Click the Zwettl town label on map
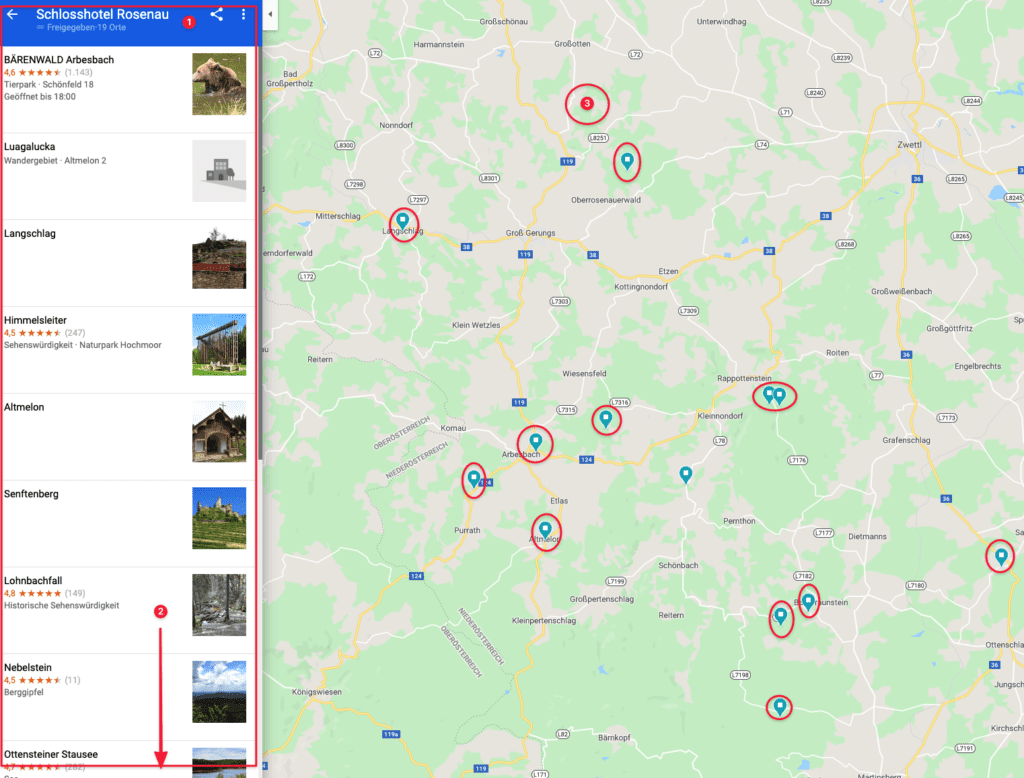Viewport: 1024px width, 778px height. (x=909, y=145)
